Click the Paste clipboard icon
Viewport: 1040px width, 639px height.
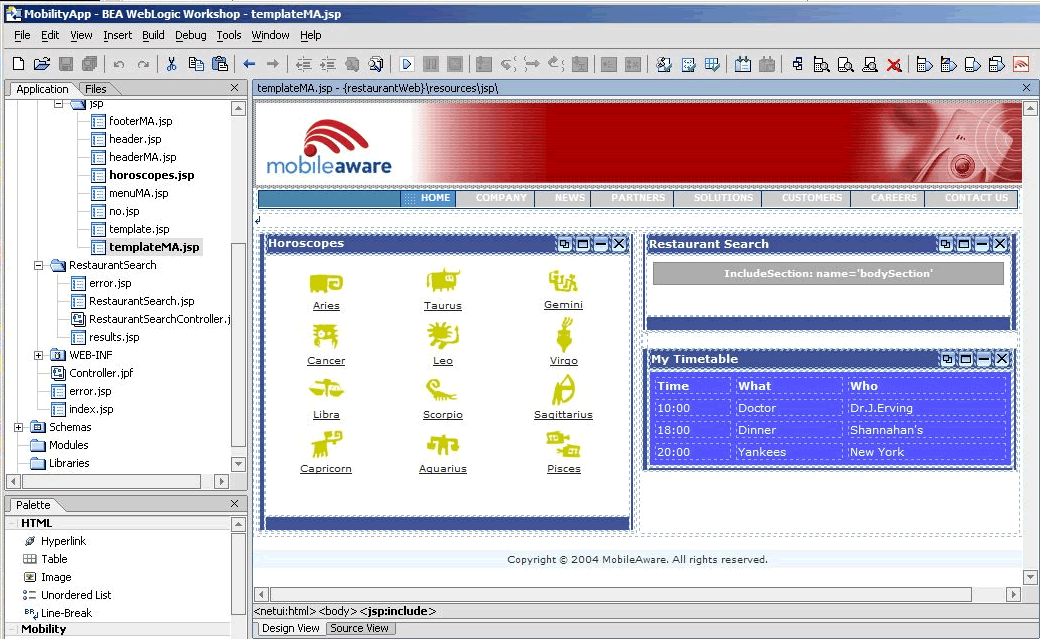click(220, 64)
